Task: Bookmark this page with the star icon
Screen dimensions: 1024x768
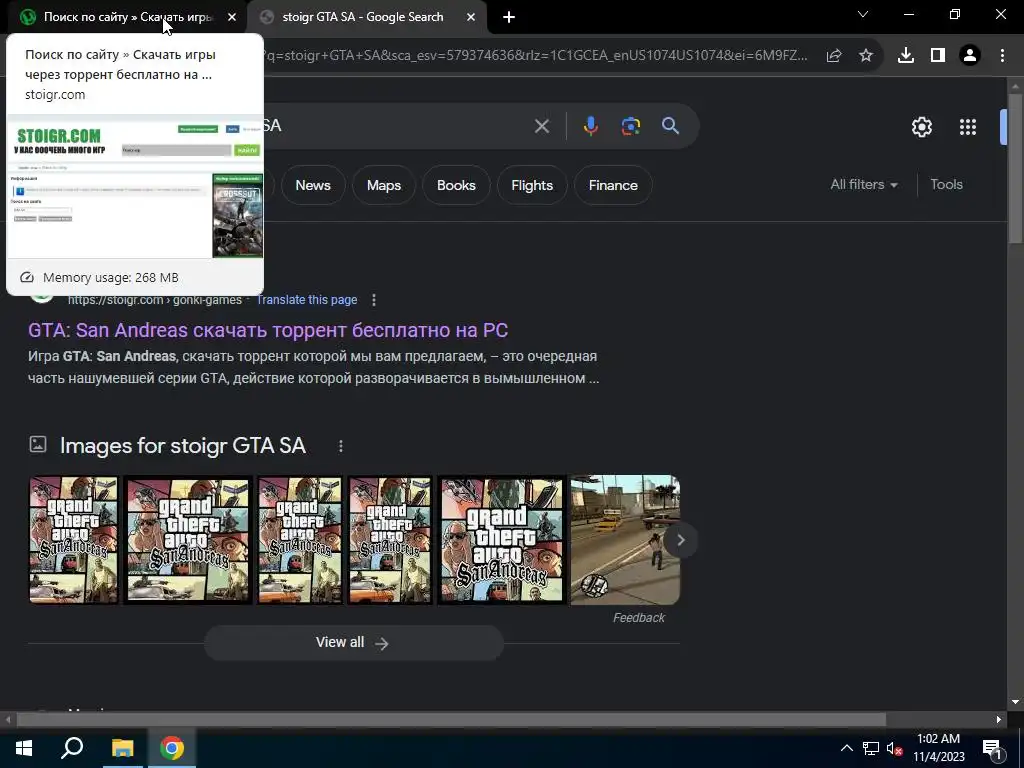Action: [865, 56]
